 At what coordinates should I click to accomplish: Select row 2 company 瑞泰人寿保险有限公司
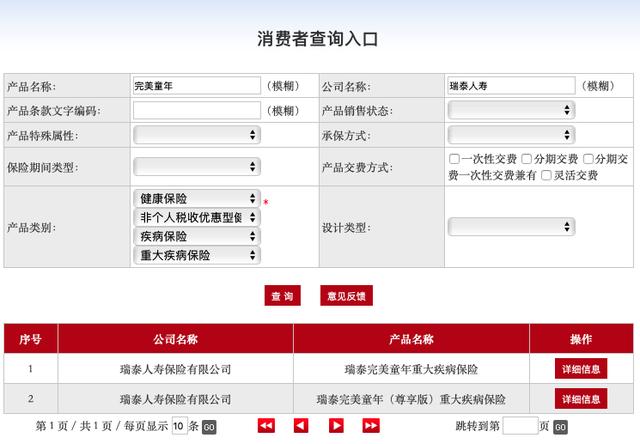tap(176, 399)
